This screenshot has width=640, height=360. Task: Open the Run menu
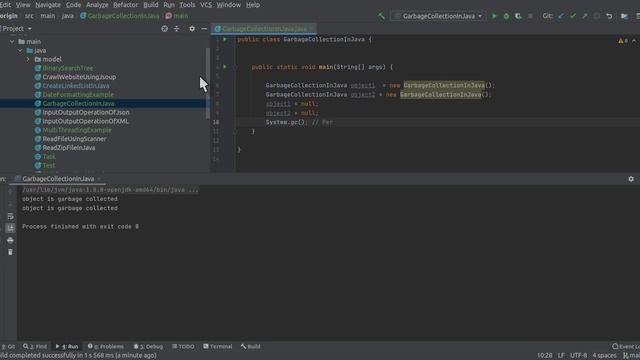(169, 5)
